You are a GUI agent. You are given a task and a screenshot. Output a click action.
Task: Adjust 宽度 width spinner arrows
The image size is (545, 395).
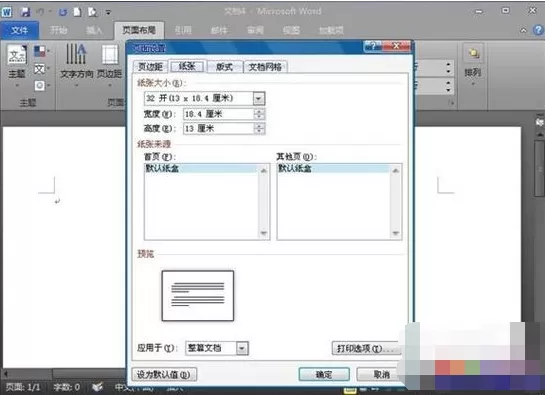[x=259, y=114]
